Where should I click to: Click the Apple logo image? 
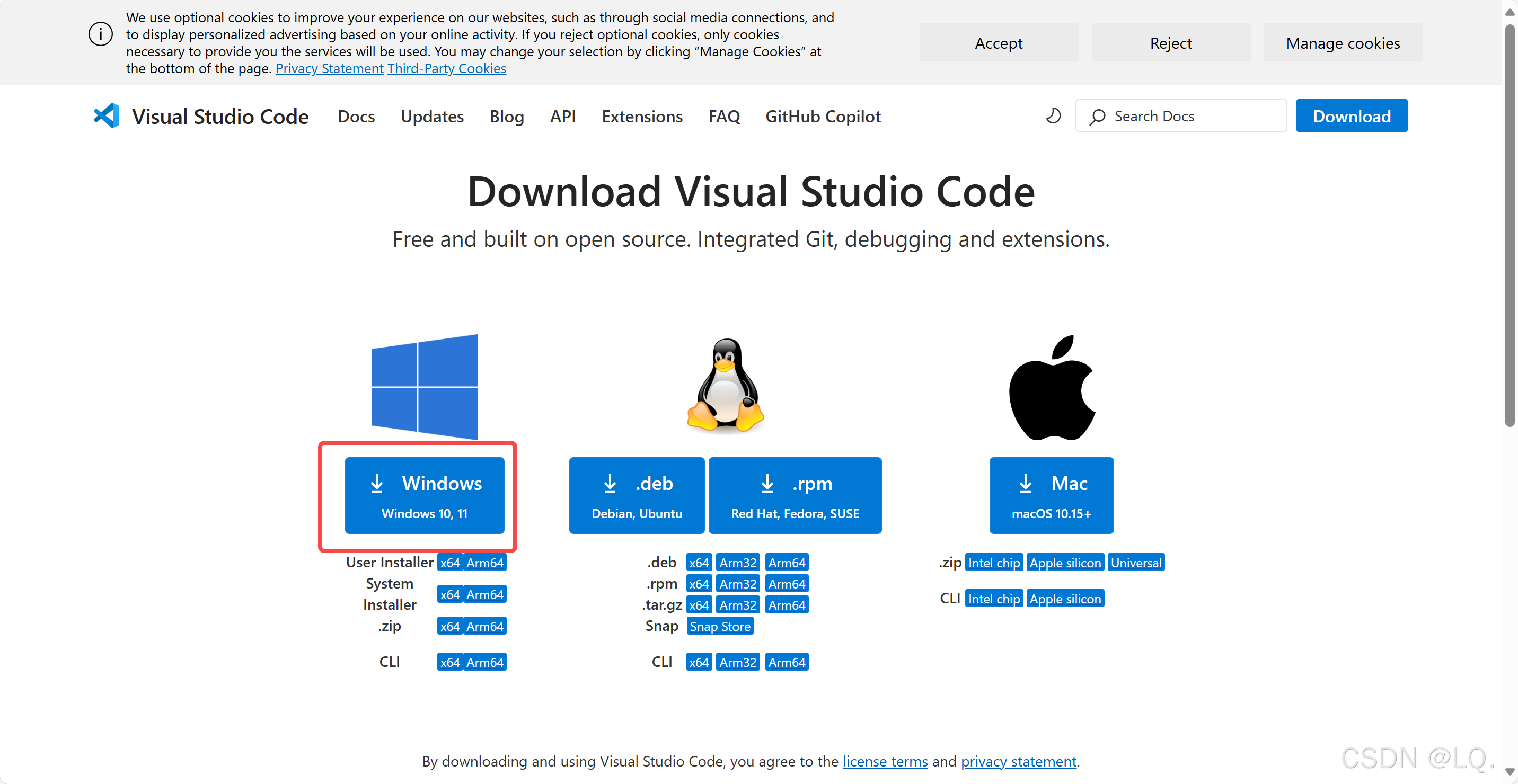tap(1052, 388)
